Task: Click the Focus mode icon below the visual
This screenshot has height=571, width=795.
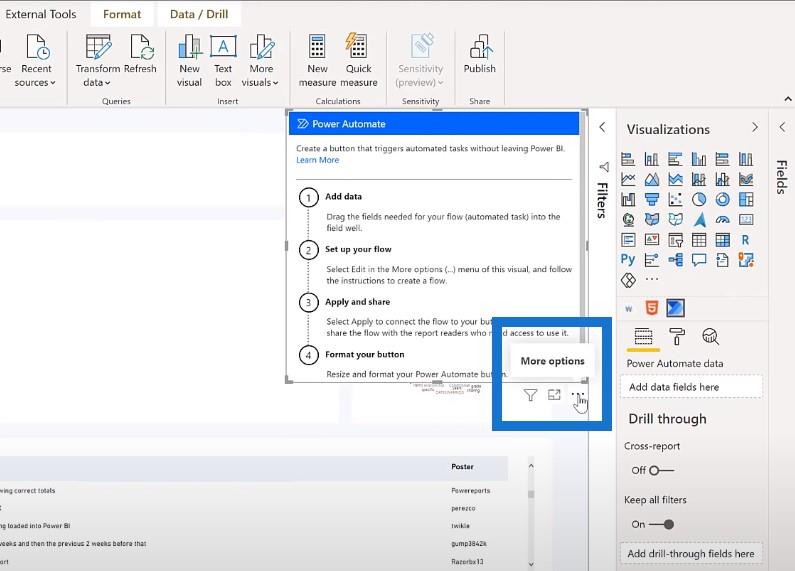Action: pos(554,395)
